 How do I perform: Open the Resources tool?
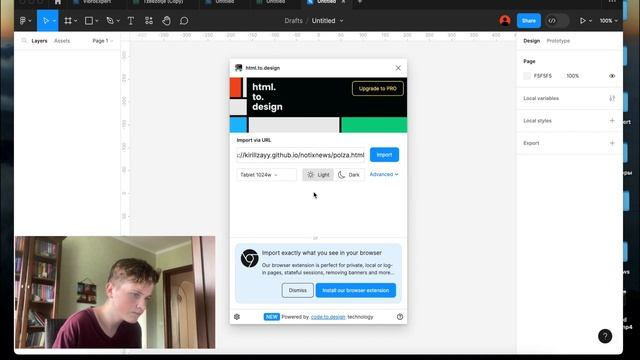tap(149, 21)
